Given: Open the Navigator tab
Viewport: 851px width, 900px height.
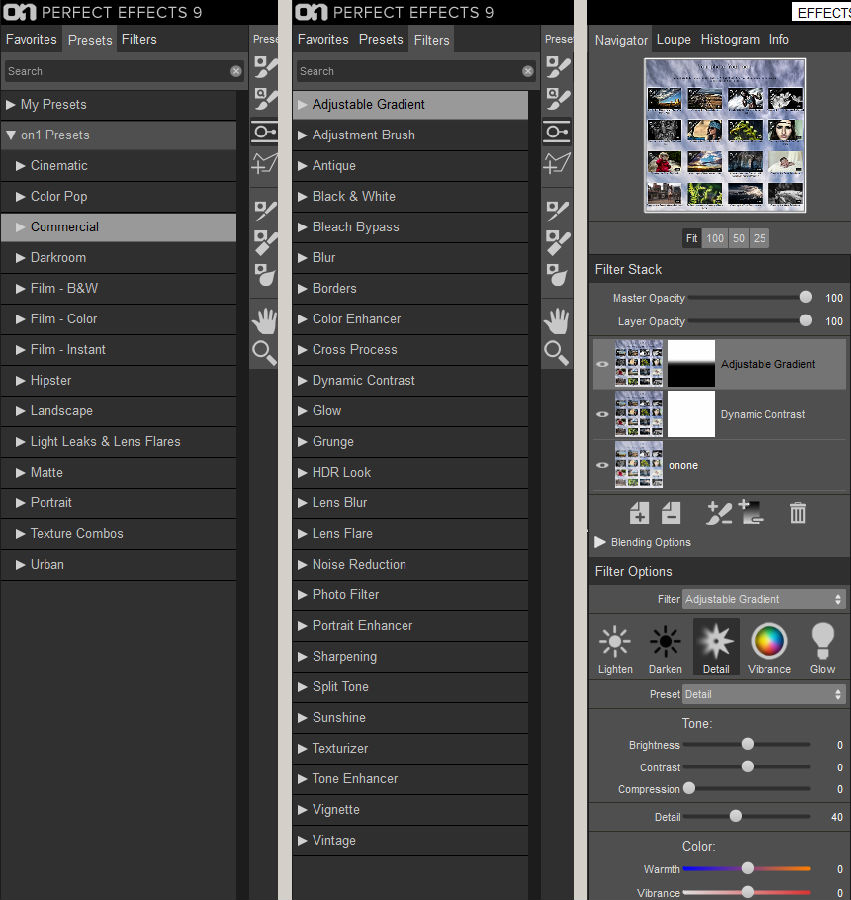Looking at the screenshot, I should click(x=621, y=40).
